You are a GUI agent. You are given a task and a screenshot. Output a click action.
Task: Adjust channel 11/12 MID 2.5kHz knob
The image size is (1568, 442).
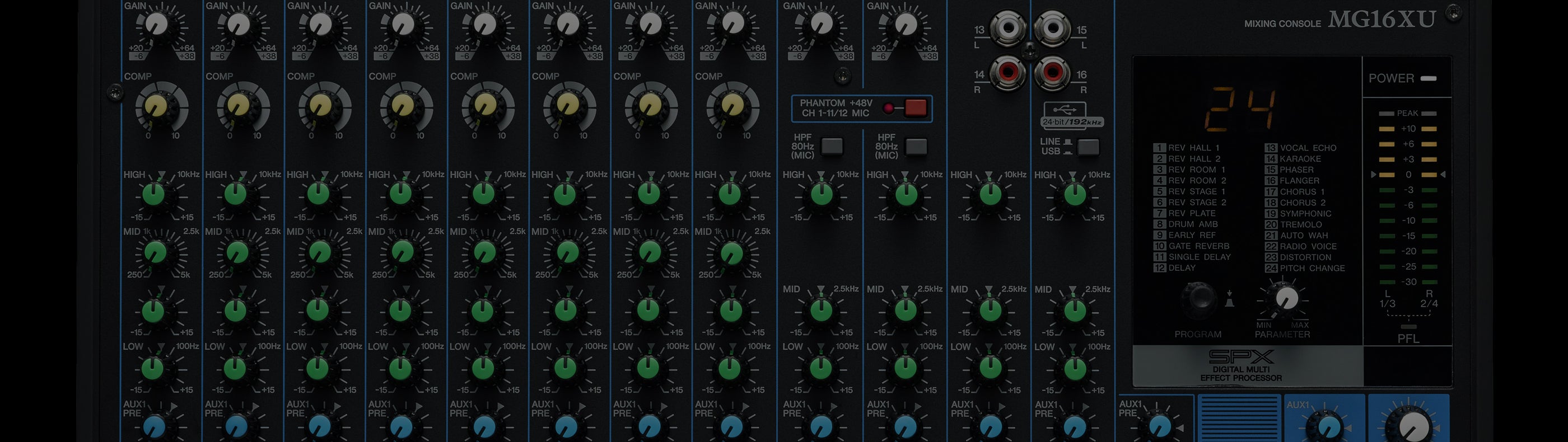(906, 310)
